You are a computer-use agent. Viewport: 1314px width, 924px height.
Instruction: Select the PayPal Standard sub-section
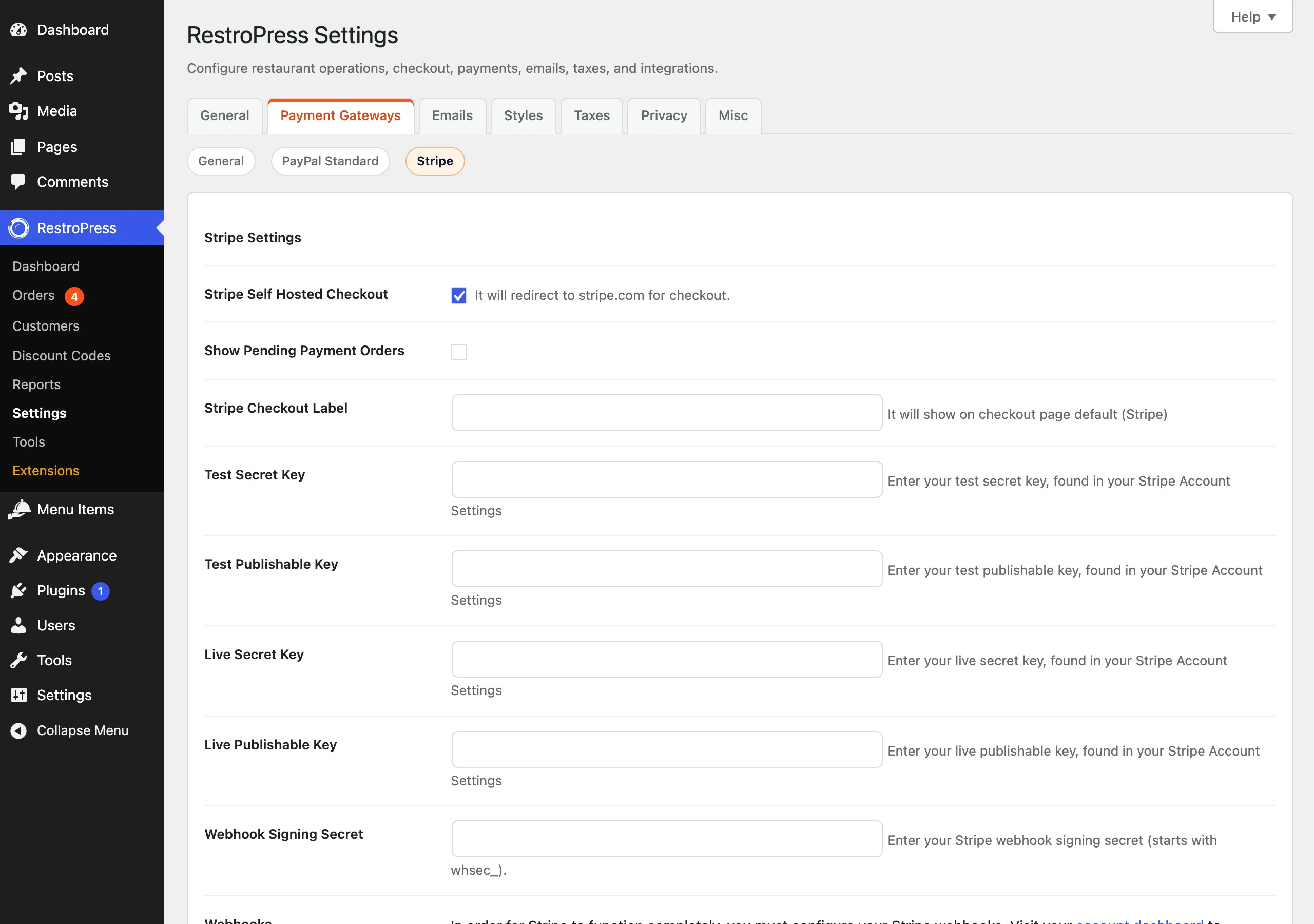(x=330, y=161)
